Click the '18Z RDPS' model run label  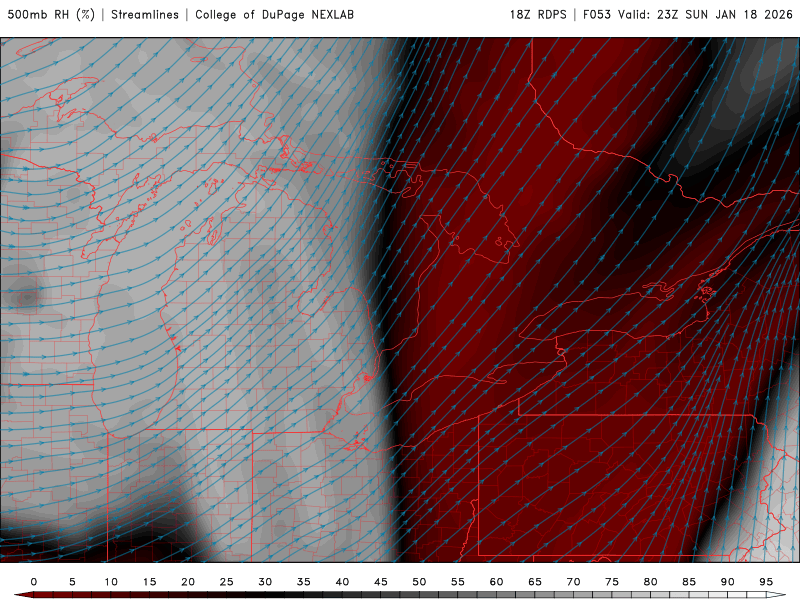pyautogui.click(x=538, y=15)
